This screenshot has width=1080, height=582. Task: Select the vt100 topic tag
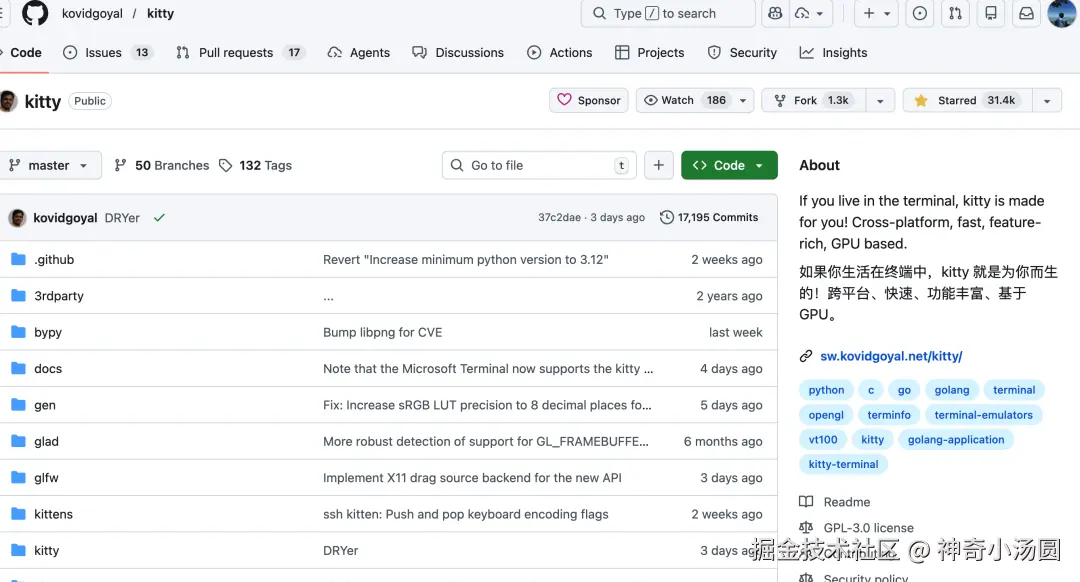(x=823, y=439)
